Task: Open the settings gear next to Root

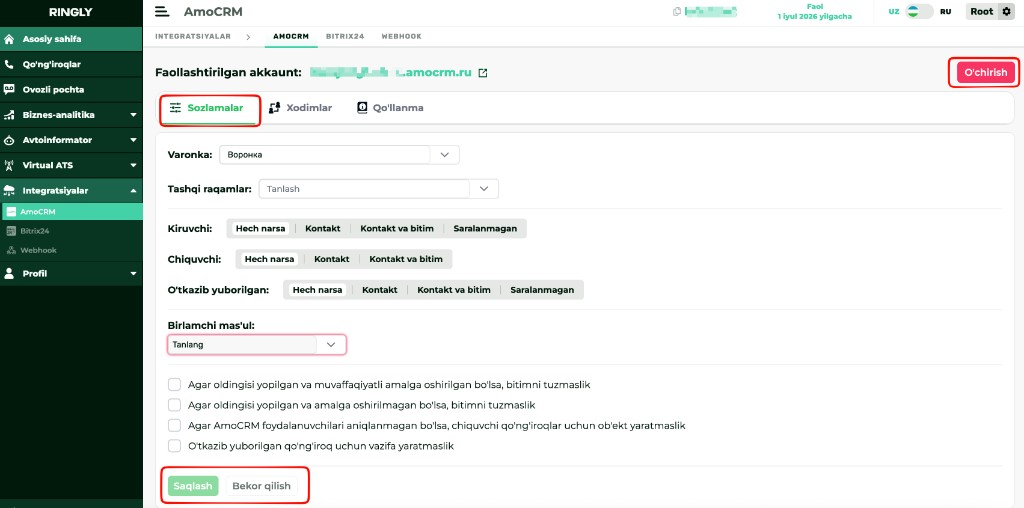Action: (x=1006, y=12)
